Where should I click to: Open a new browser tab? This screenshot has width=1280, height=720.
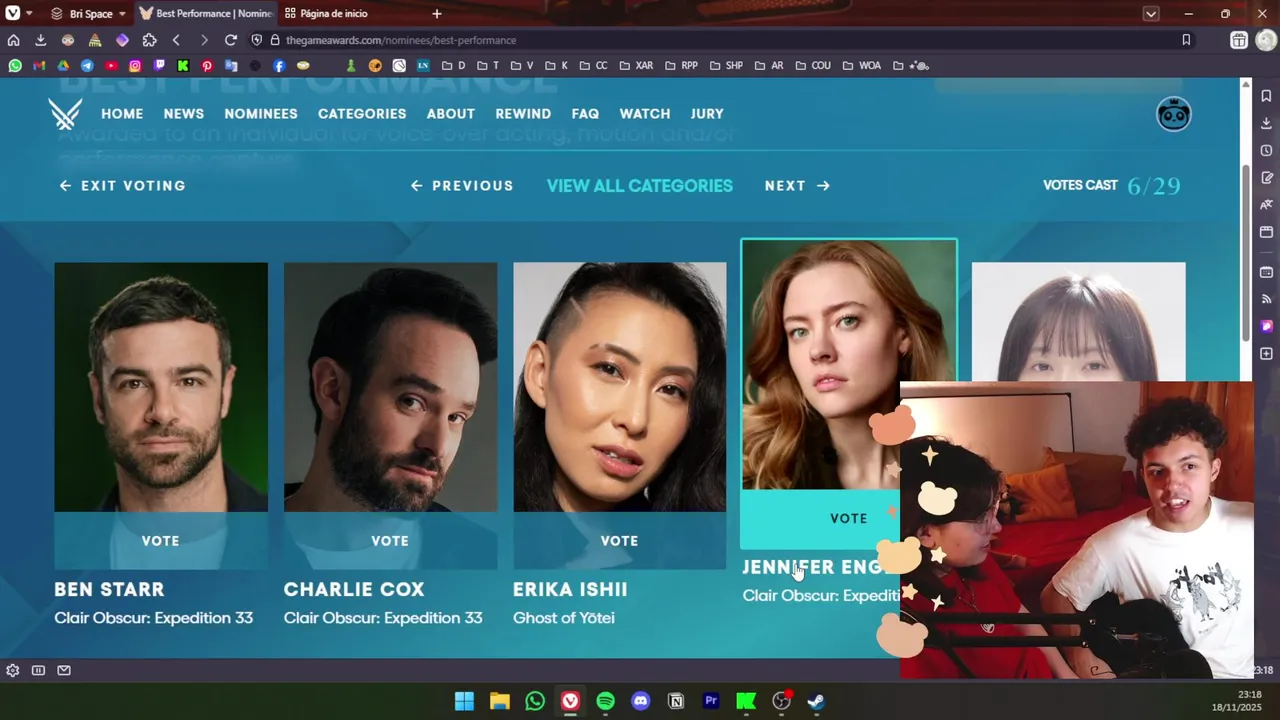[437, 14]
